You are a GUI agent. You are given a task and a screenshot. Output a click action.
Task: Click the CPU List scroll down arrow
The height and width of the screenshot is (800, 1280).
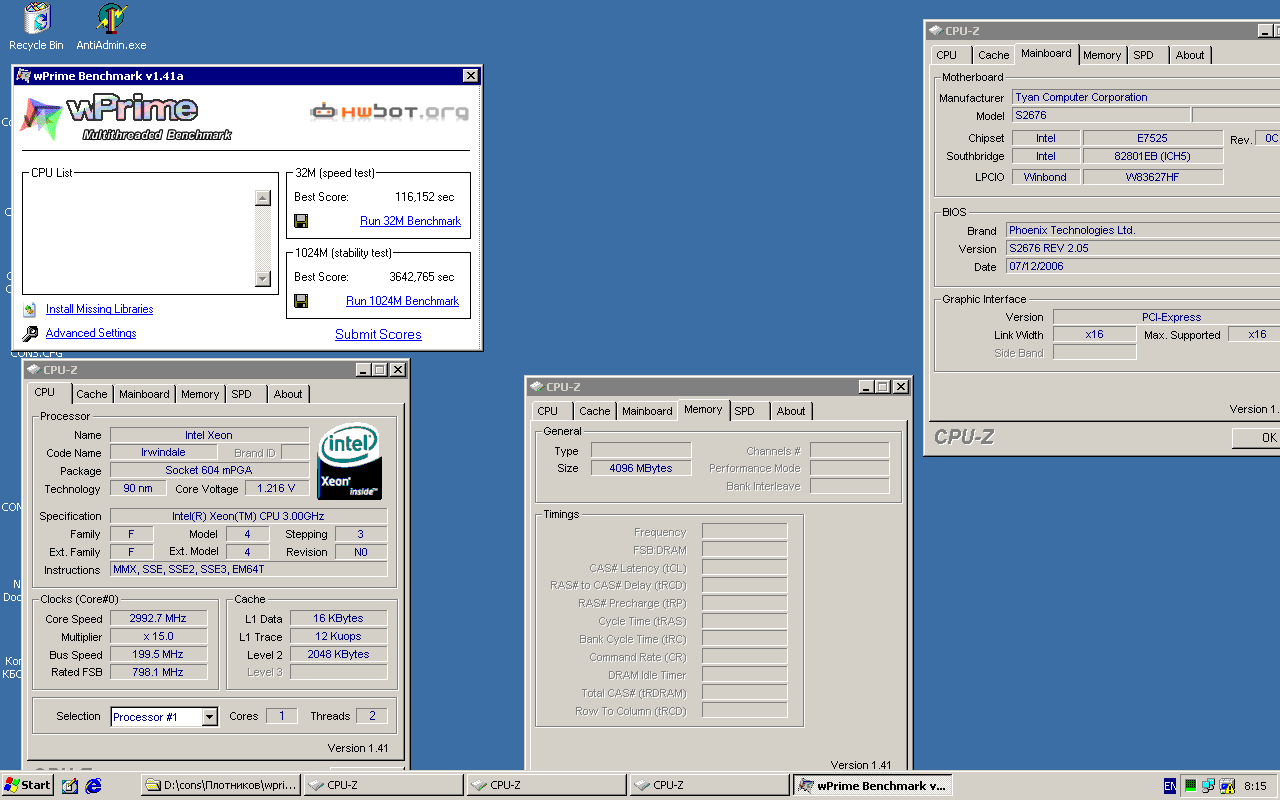[263, 279]
